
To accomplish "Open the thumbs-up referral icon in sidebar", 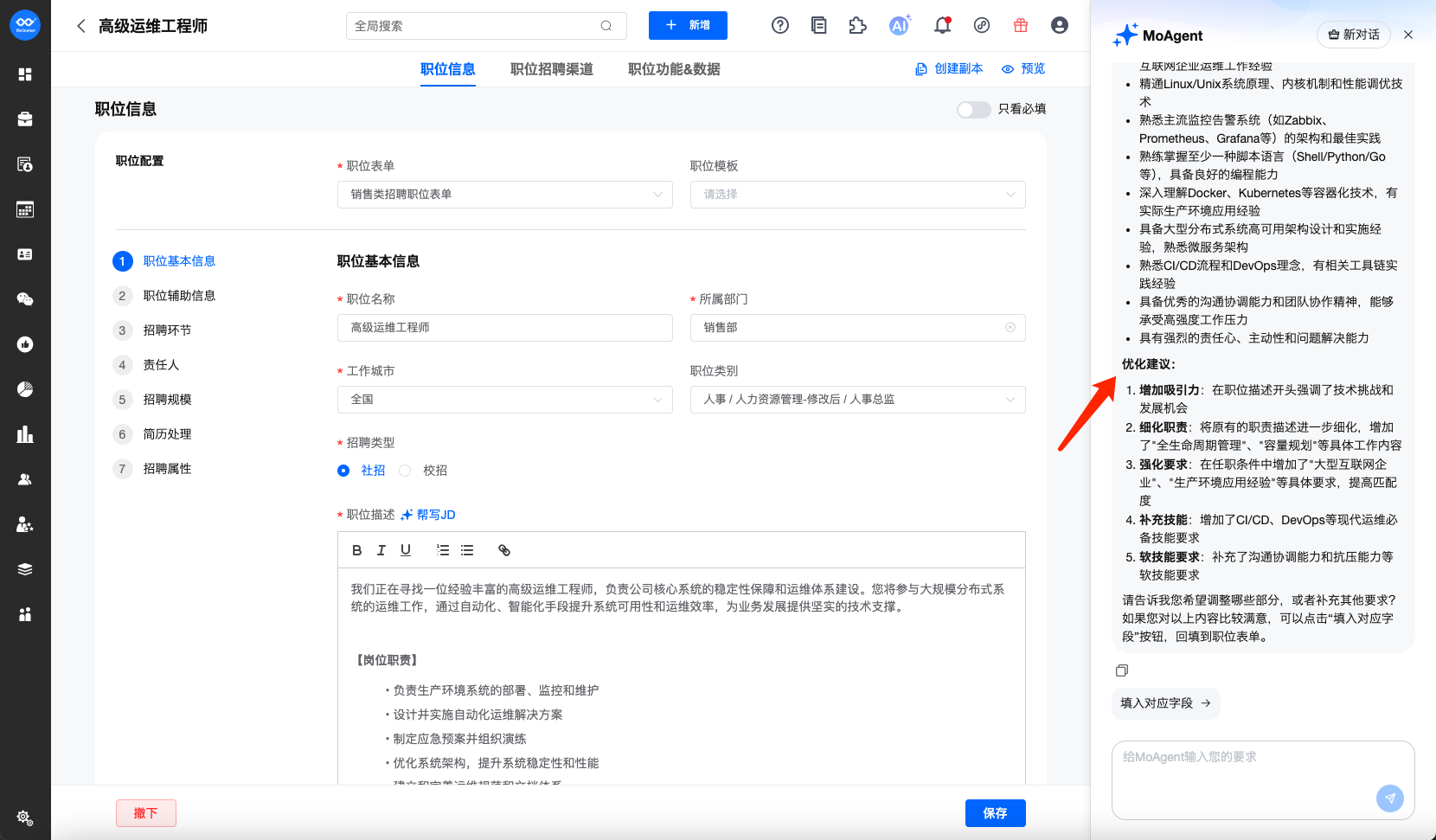I will click(25, 344).
